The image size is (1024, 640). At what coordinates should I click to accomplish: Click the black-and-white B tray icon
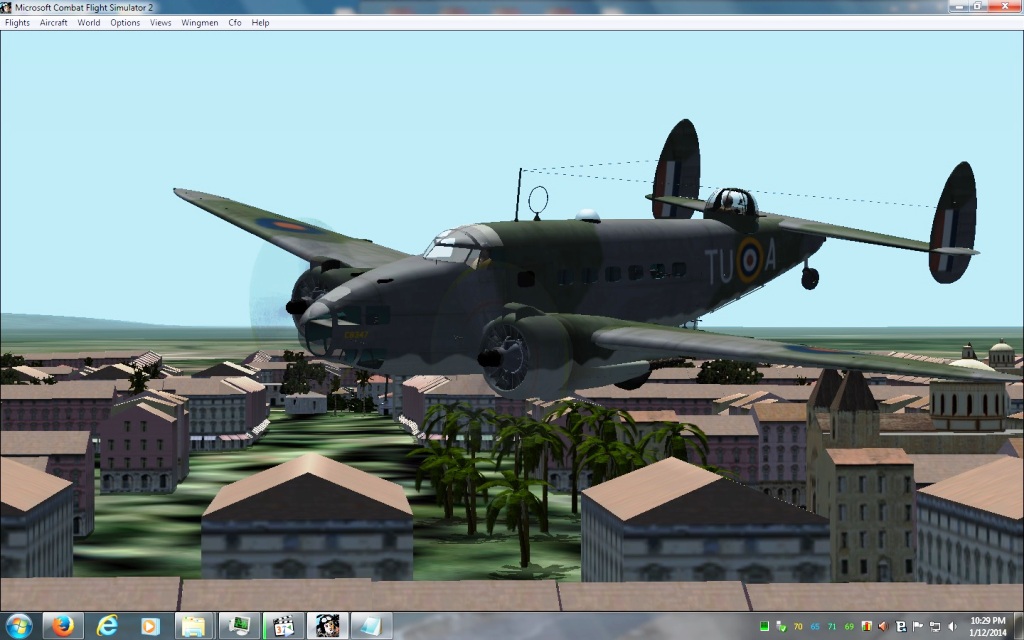coord(901,626)
